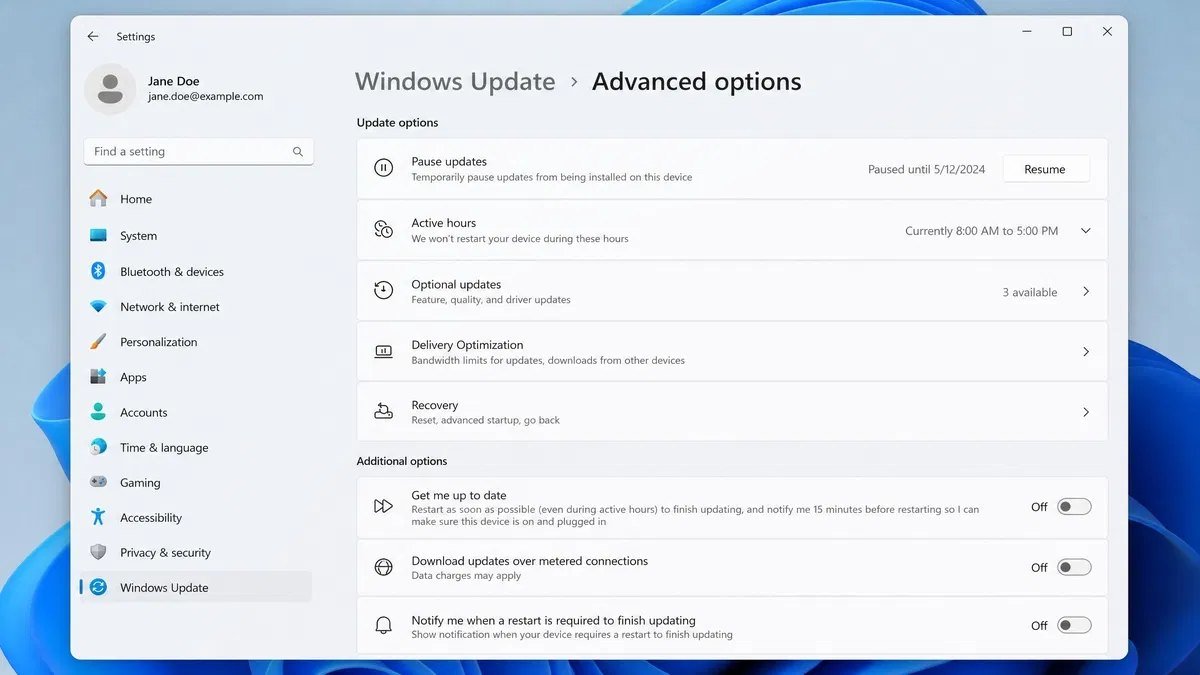
Task: Click the Gaming controller icon
Action: click(98, 482)
